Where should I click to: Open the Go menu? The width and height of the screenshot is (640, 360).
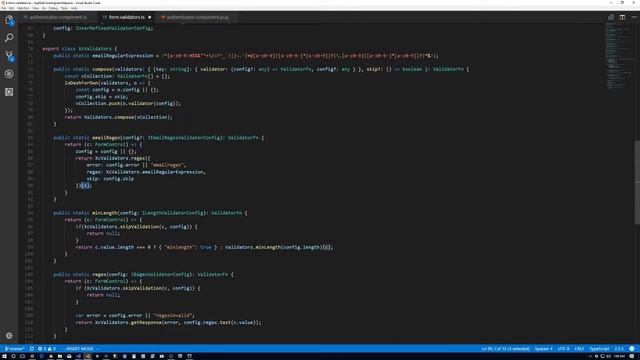tap(44, 8)
